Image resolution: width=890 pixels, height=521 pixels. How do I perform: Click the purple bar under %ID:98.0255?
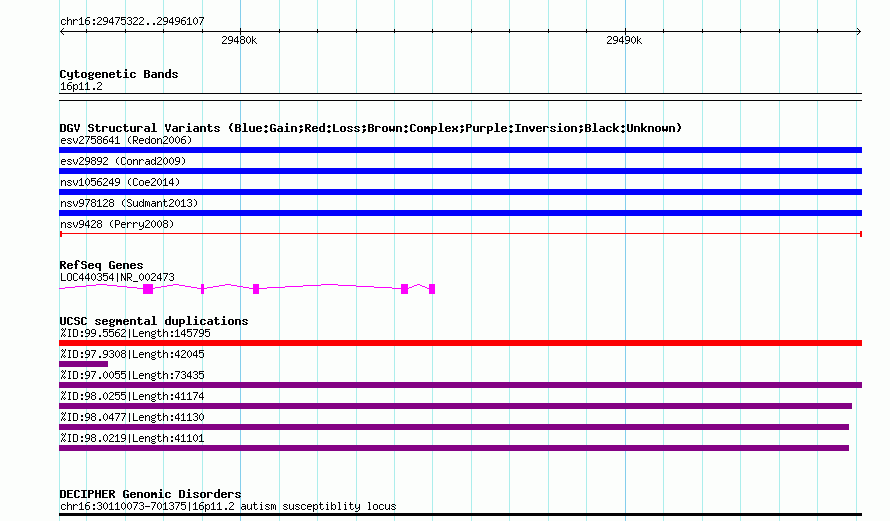pos(455,406)
